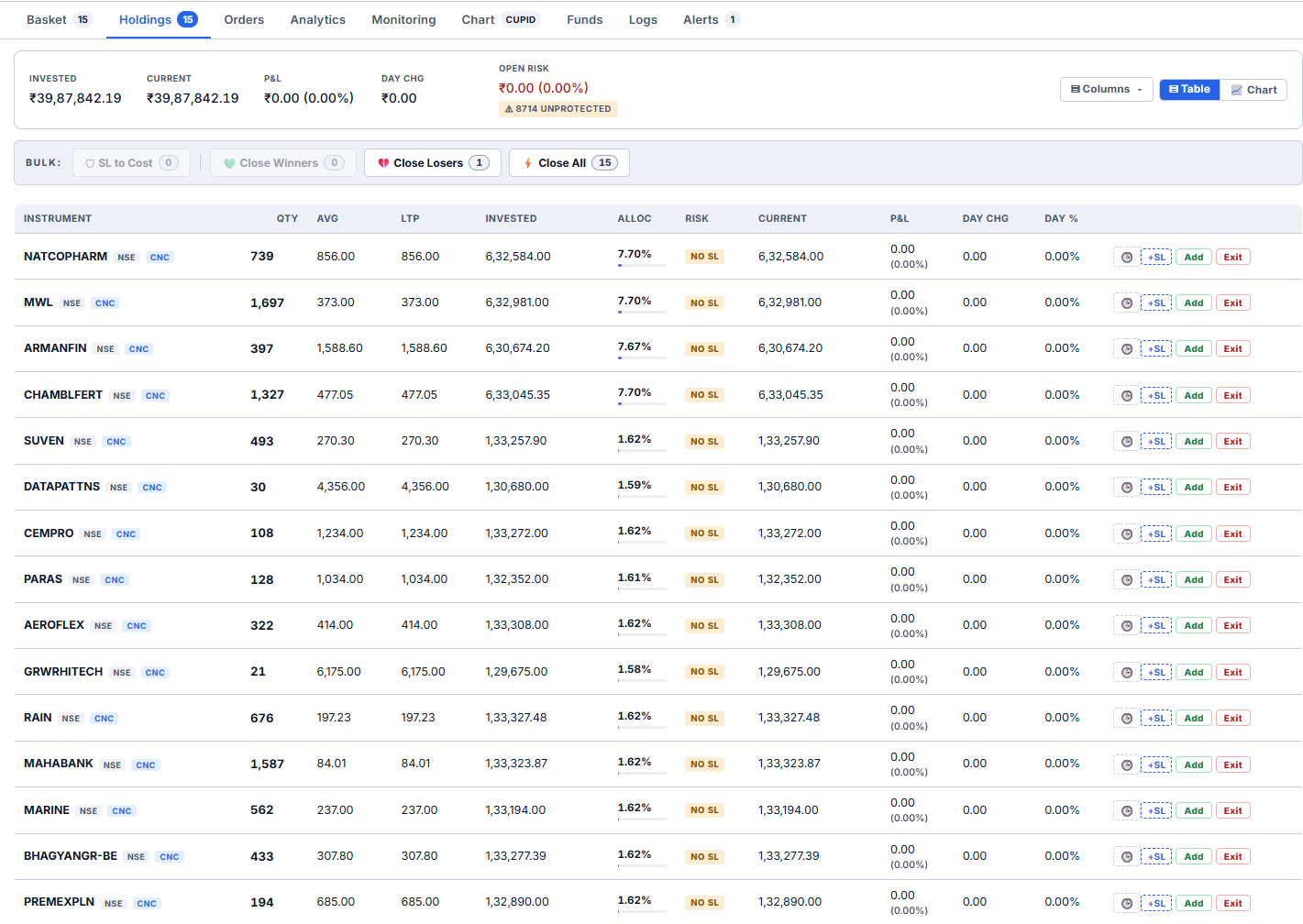
Task: Add more PREMEXPLN quantity
Action: pos(1194,904)
